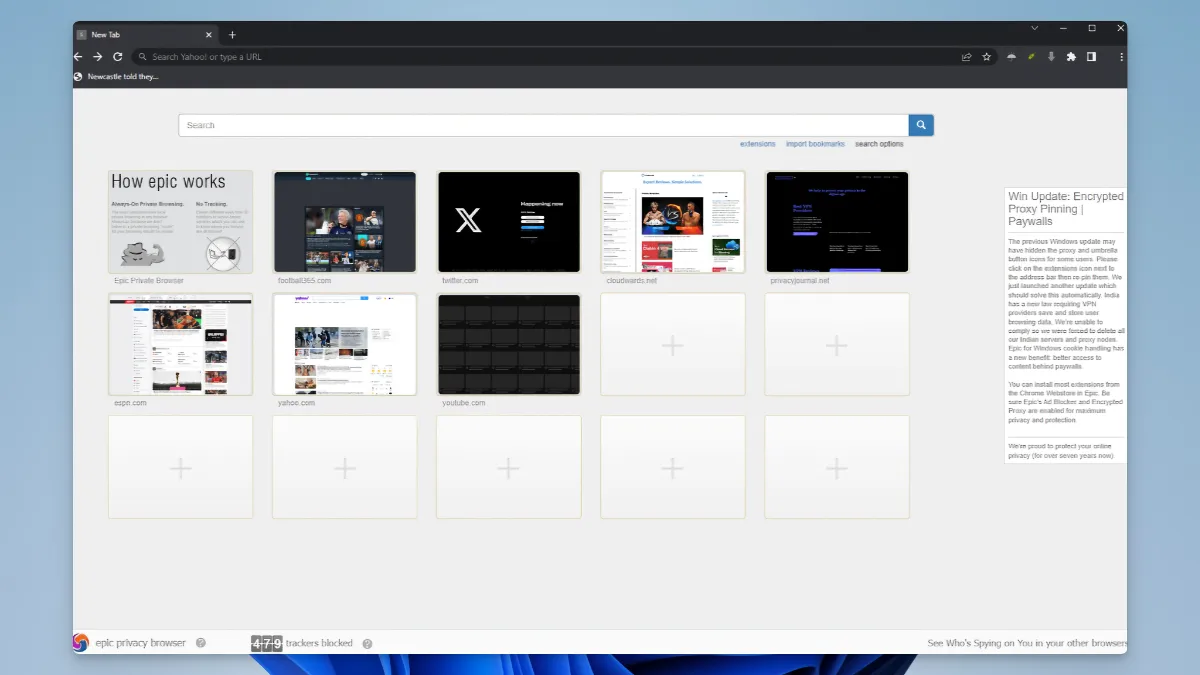Click the blue search magnifier button
The height and width of the screenshot is (675, 1200).
coord(921,125)
